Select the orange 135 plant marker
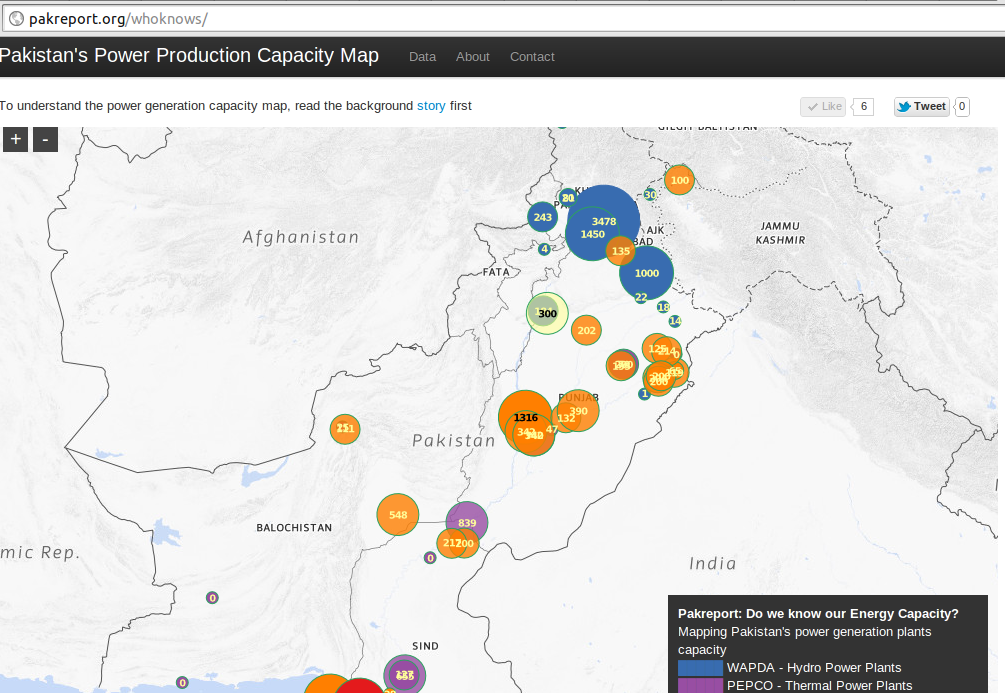Screen dimensions: 1005x693 point(620,251)
